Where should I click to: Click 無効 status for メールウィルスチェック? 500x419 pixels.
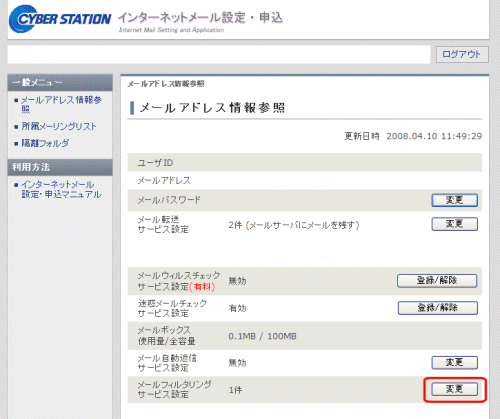click(x=237, y=281)
